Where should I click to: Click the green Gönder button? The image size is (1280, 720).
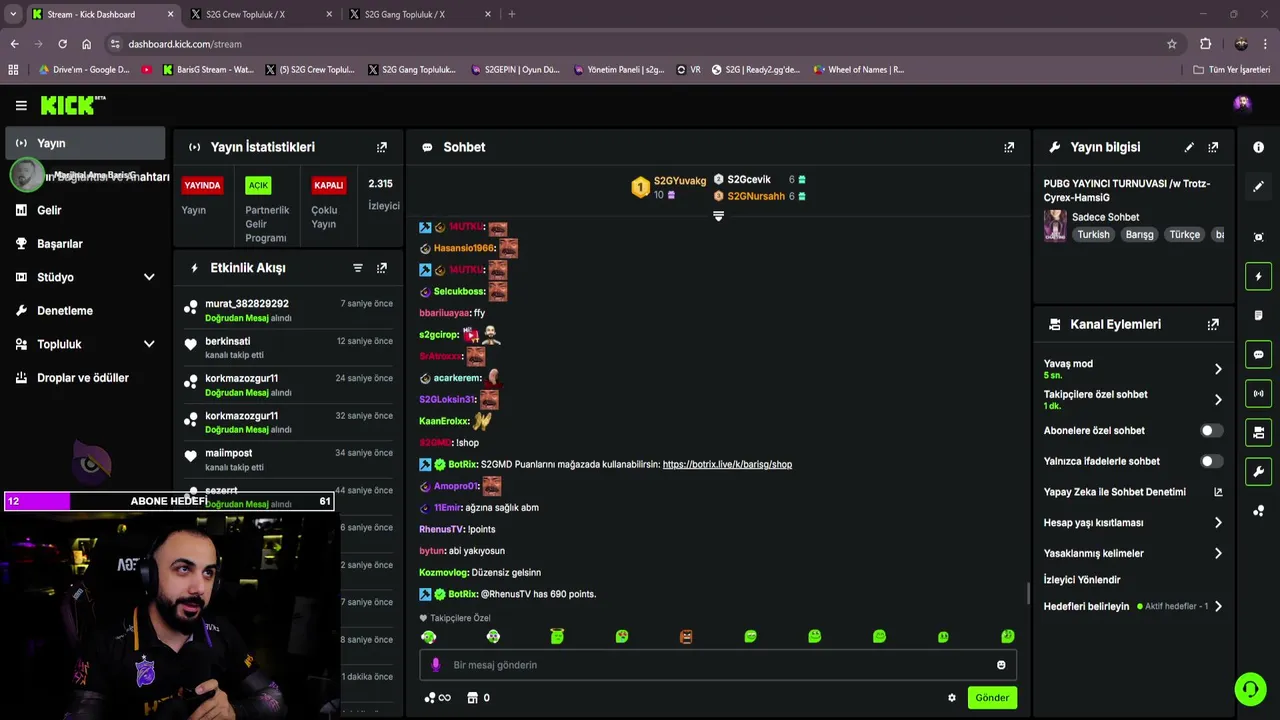(x=992, y=698)
